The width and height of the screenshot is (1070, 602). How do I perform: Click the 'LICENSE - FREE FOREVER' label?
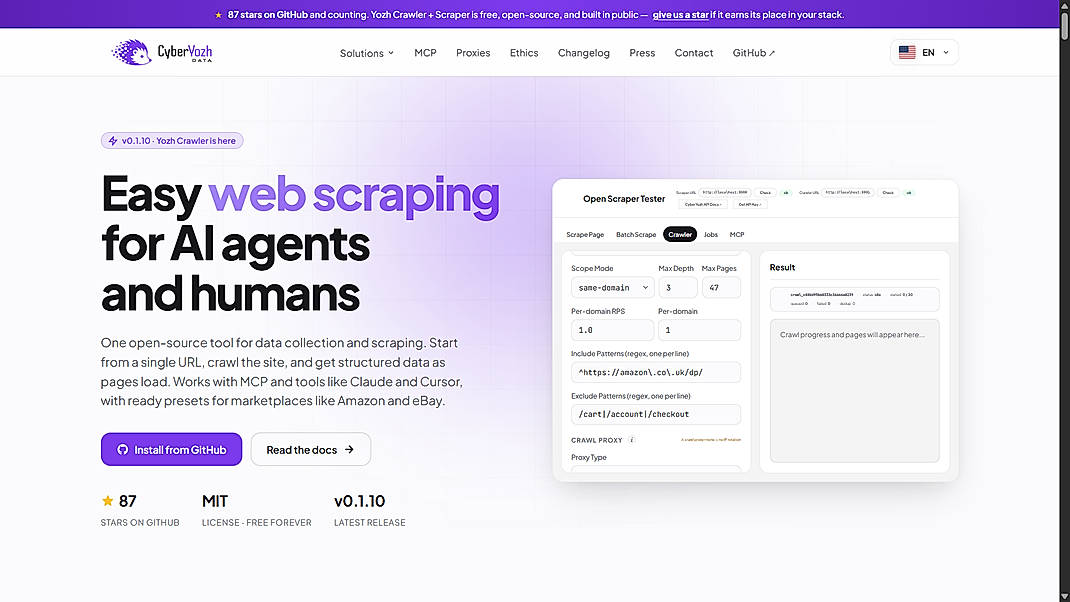(257, 523)
